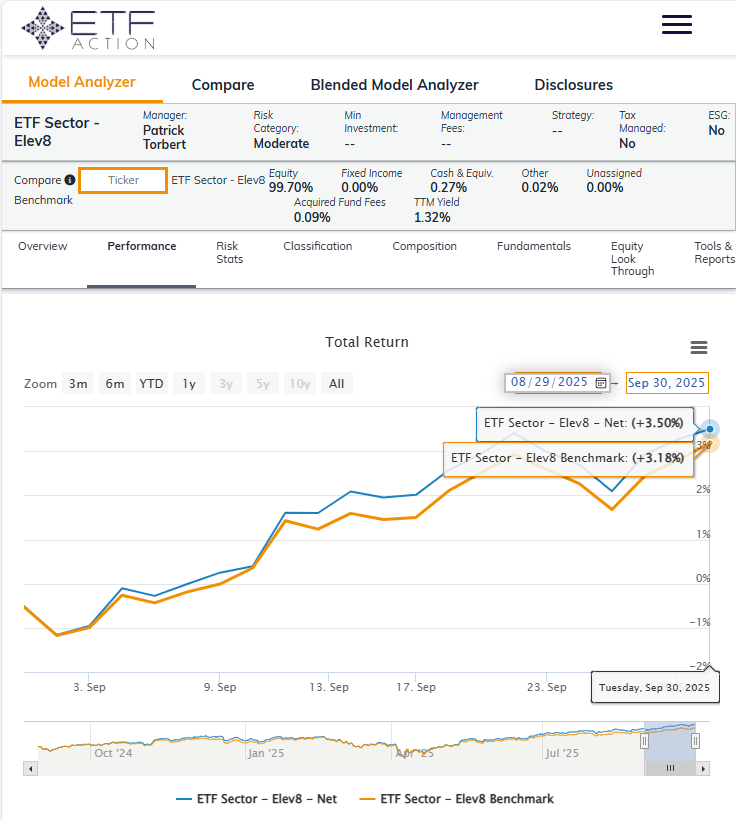Click the Compare Benchmark info icon

pyautogui.click(x=70, y=181)
